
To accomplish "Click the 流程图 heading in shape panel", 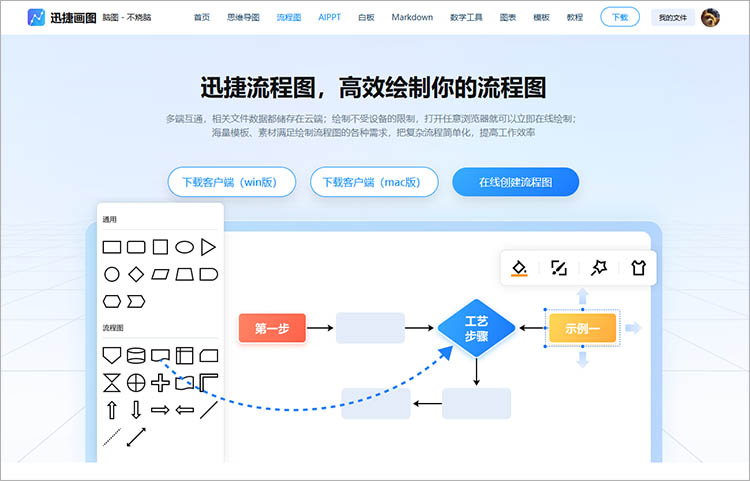I will [113, 328].
